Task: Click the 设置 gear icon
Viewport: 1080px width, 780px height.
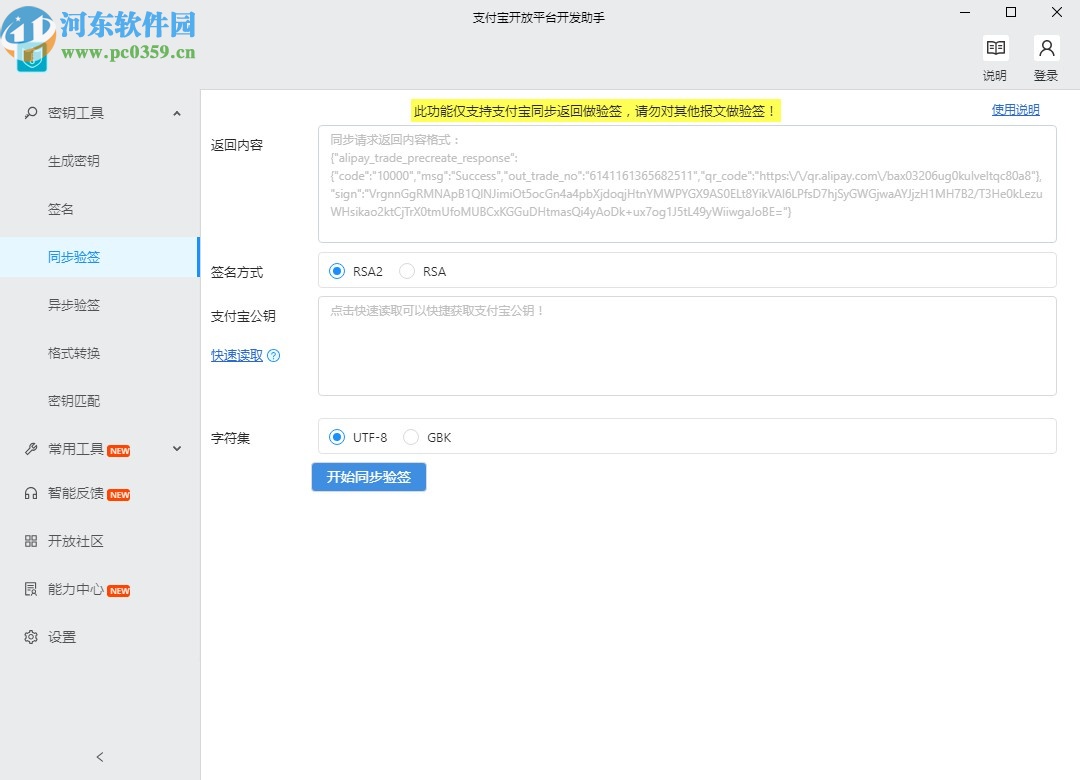Action: coord(31,637)
